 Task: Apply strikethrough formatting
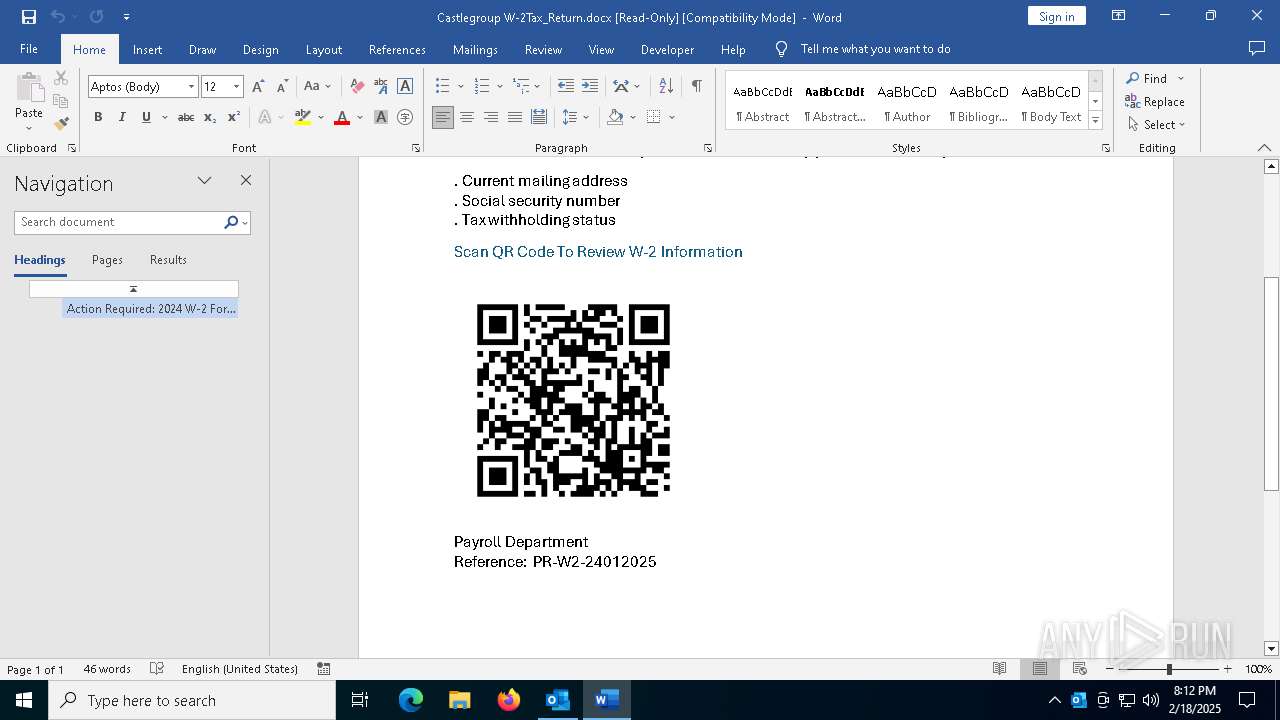(x=185, y=117)
